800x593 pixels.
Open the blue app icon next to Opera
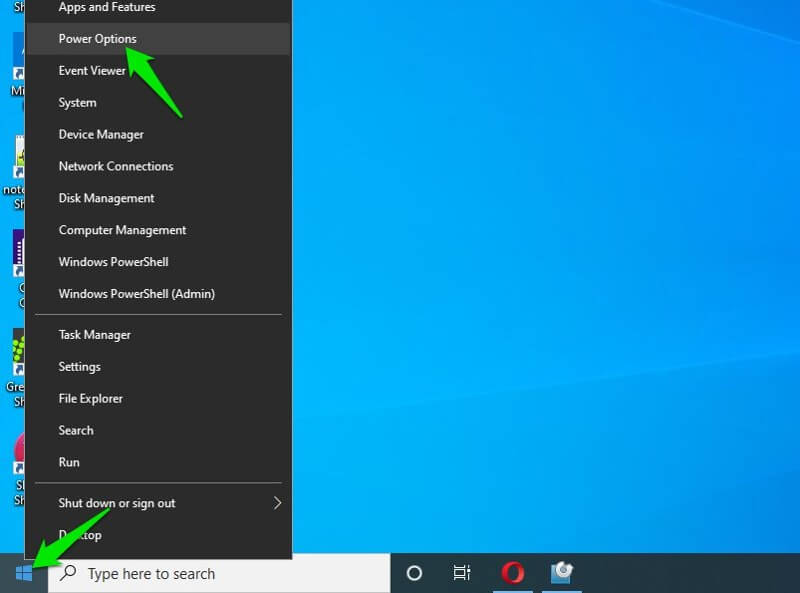[562, 573]
